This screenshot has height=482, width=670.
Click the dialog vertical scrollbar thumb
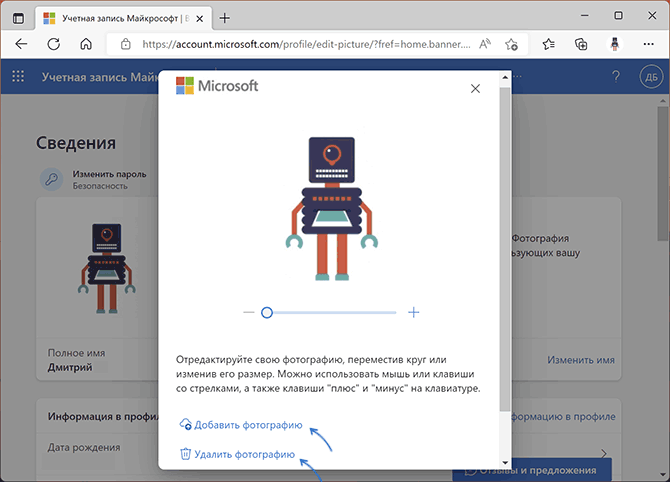505,249
